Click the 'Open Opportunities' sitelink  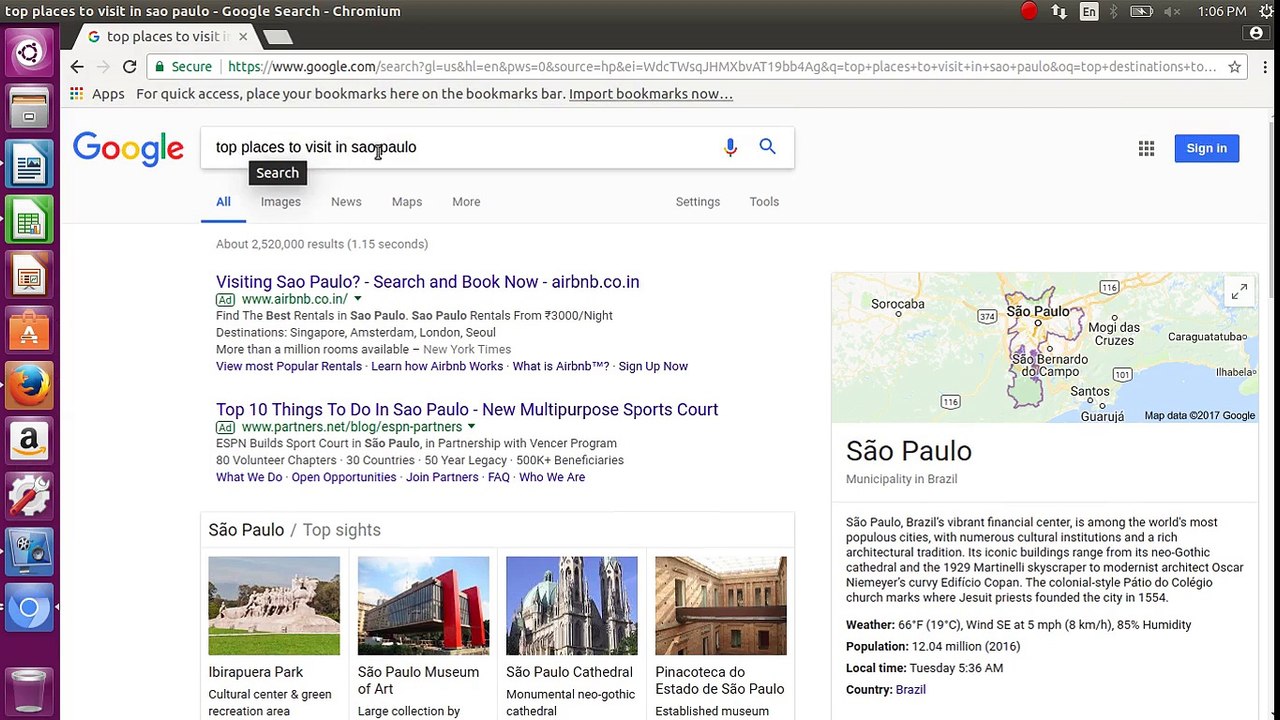point(344,477)
